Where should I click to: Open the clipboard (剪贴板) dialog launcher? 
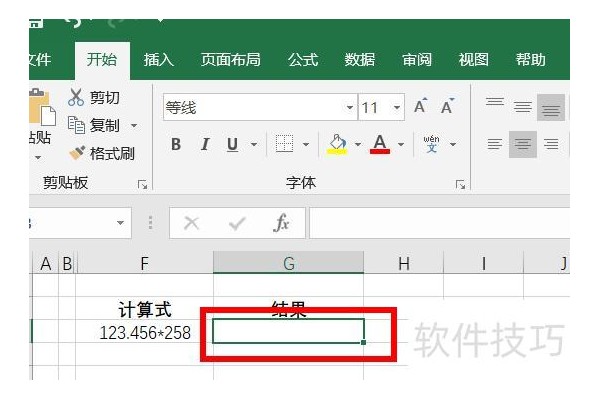tap(142, 185)
